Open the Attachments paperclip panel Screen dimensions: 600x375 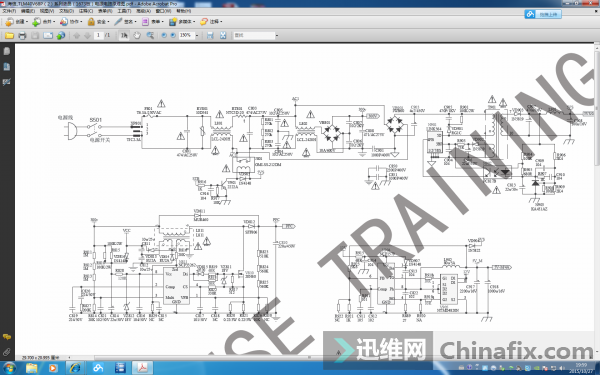(7, 351)
